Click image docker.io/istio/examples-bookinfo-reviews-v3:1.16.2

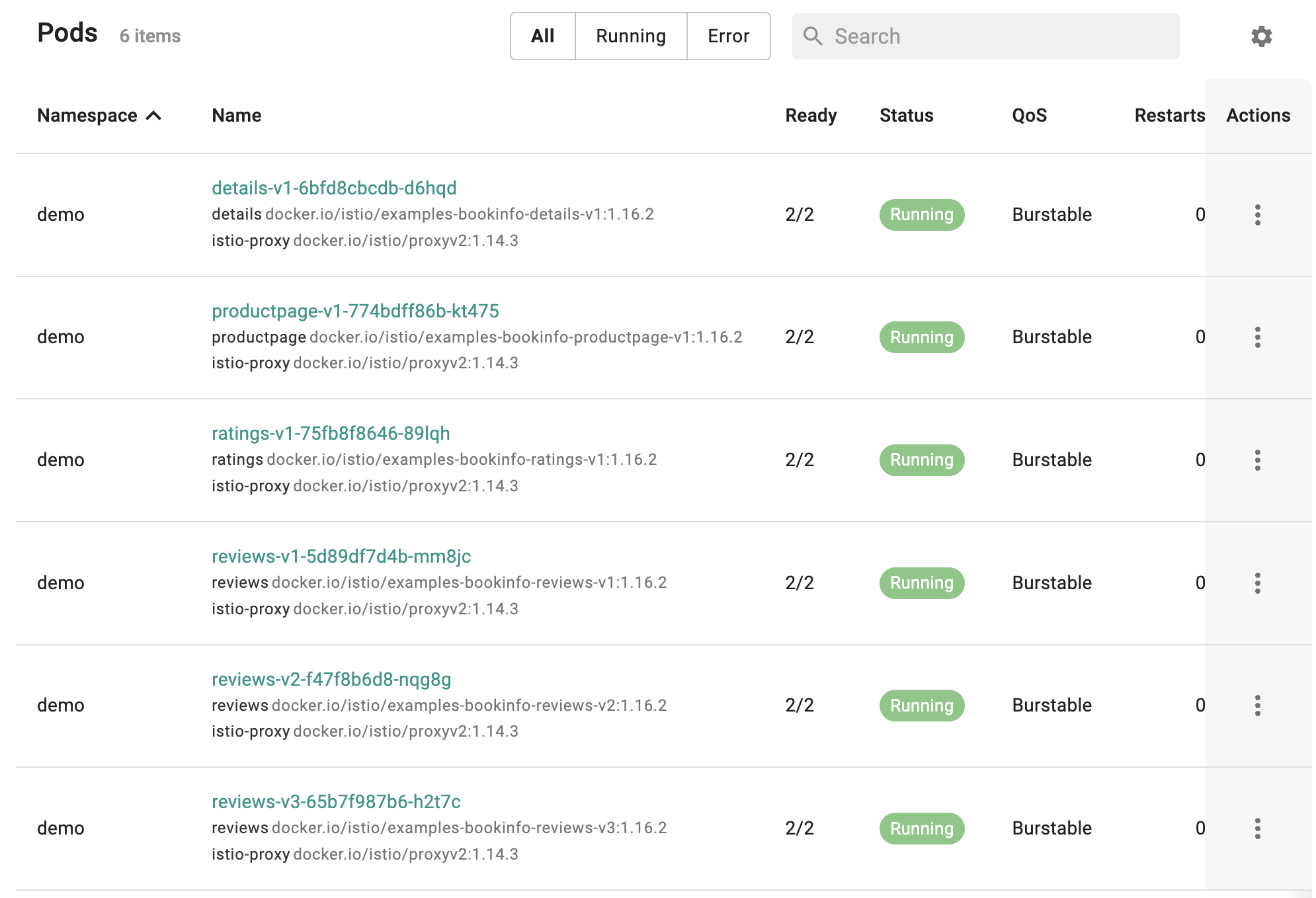(470, 828)
